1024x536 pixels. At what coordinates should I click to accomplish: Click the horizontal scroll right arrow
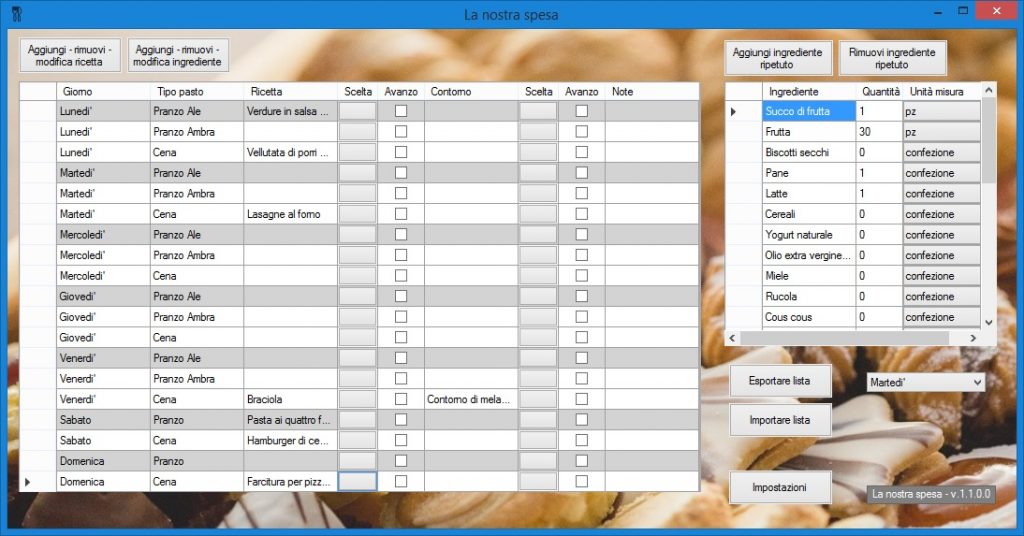pos(974,338)
